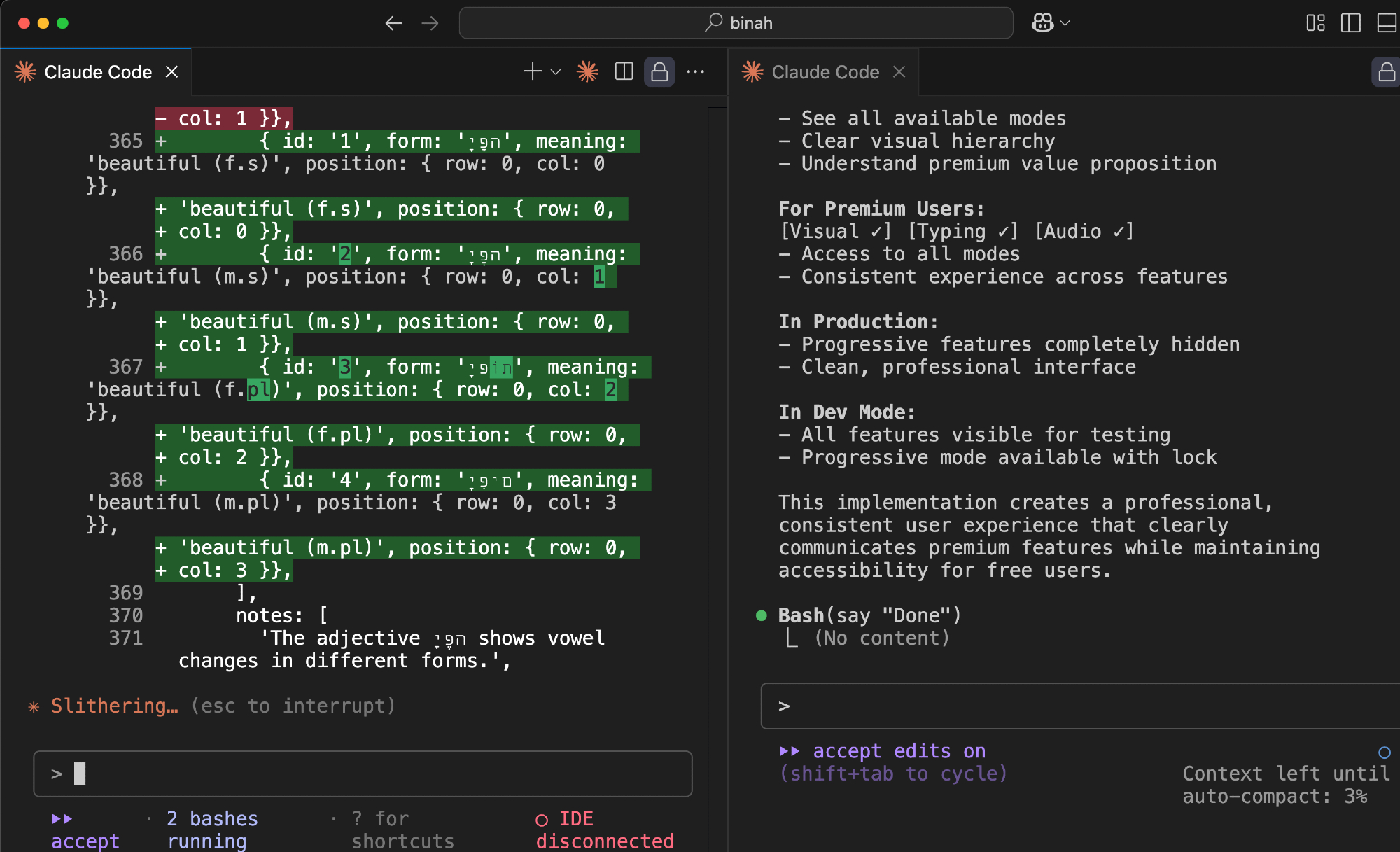Viewport: 1400px width, 852px height.
Task: Switch to the left Claude Code tab
Action: pos(97,71)
